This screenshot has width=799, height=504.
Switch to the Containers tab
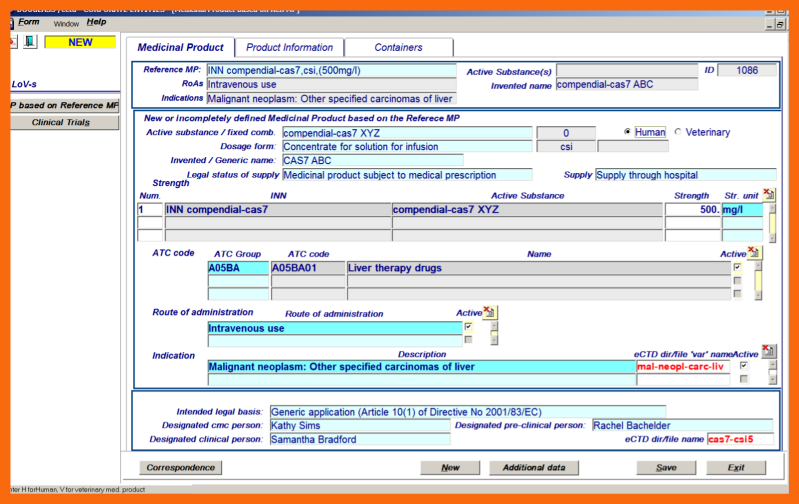click(x=398, y=47)
